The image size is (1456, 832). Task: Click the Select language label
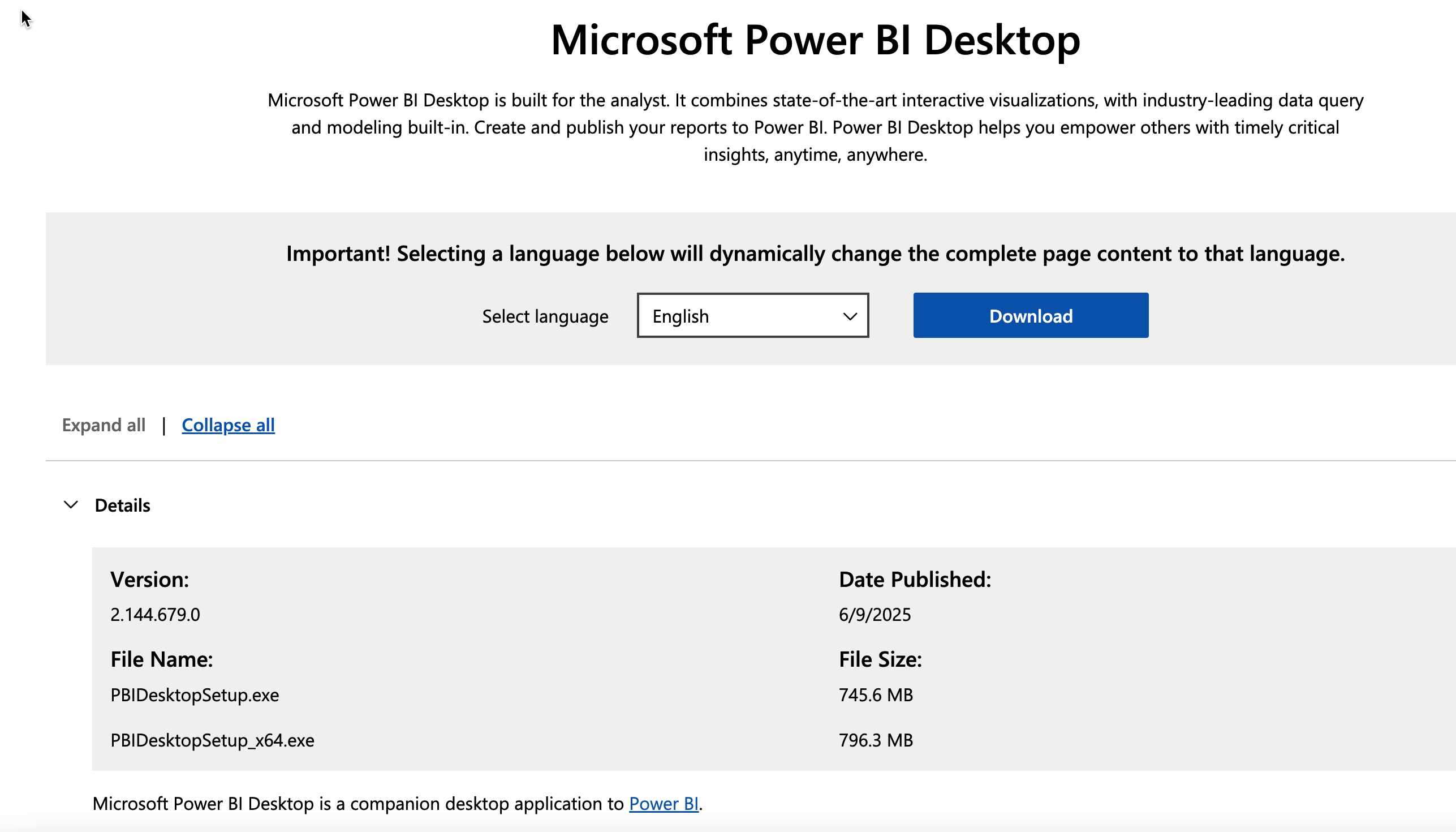pos(545,316)
